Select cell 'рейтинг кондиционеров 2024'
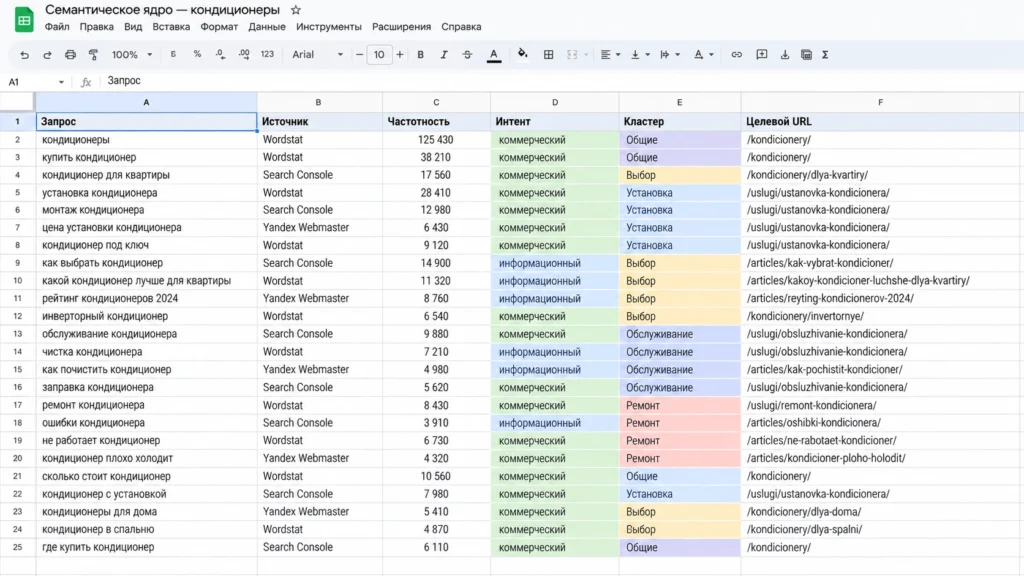 (x=146, y=298)
